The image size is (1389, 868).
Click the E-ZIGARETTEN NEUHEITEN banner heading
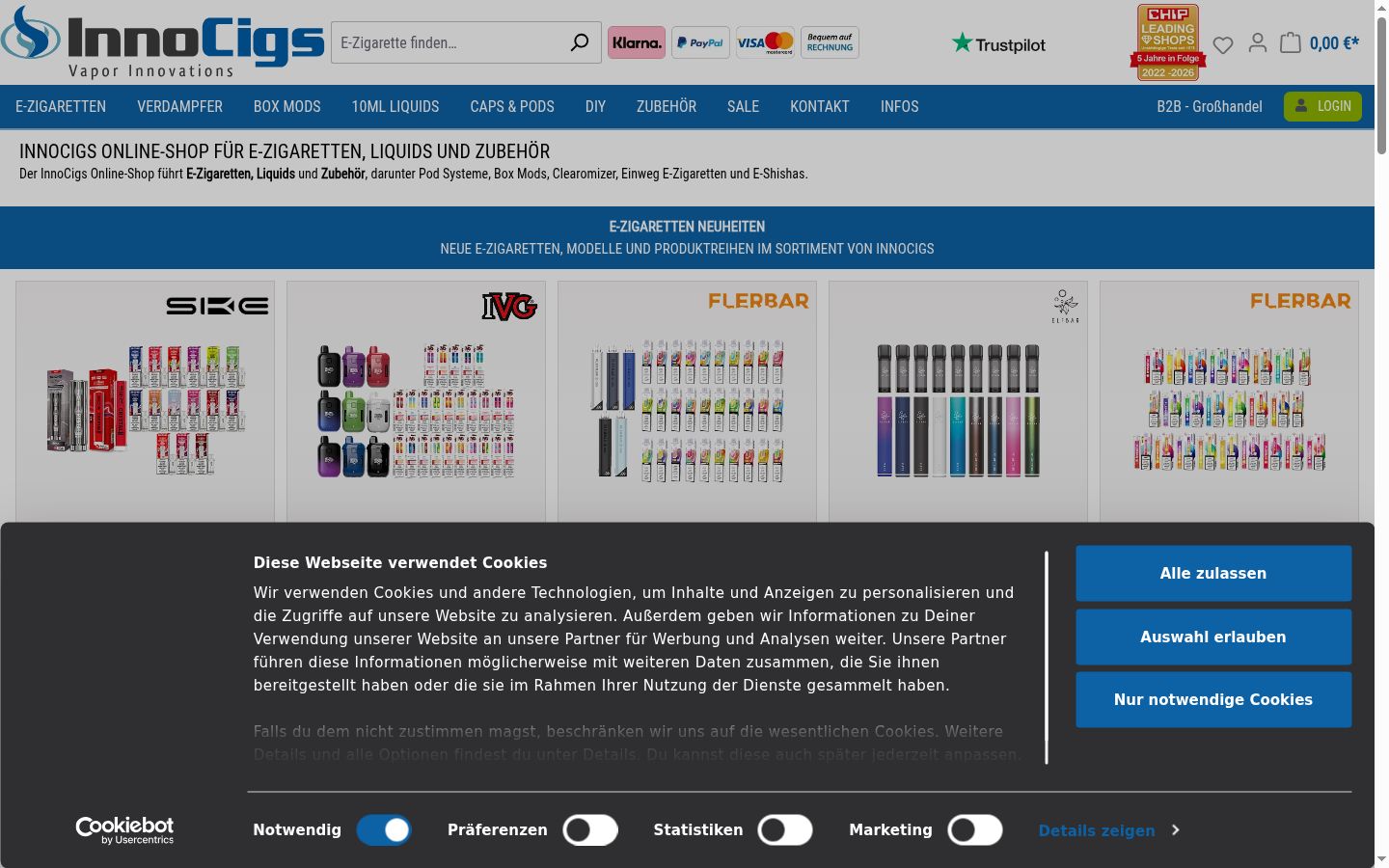coord(687,227)
